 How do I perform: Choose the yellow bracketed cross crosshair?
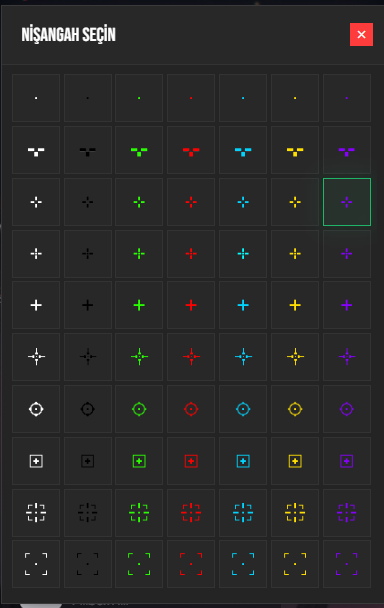[x=295, y=513]
